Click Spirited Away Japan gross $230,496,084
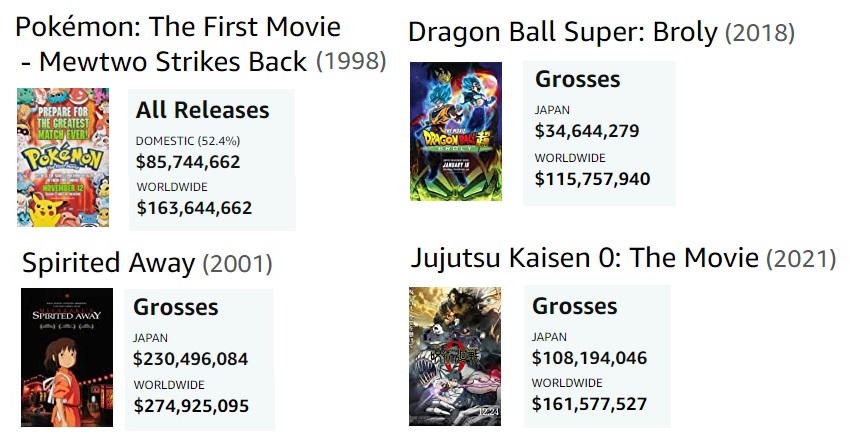850x445 pixels. point(190,358)
